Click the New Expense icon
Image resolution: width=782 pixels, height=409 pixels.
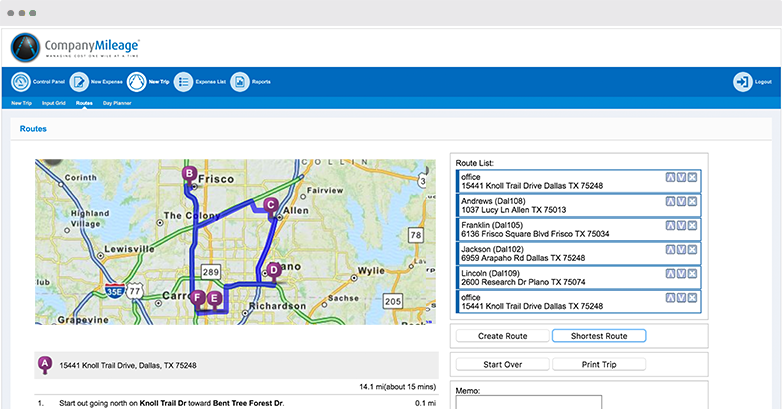[79, 82]
